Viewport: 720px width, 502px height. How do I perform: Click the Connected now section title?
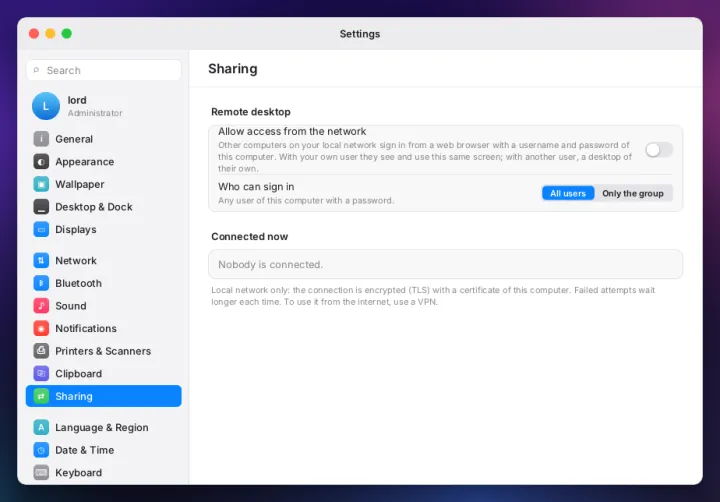point(249,237)
